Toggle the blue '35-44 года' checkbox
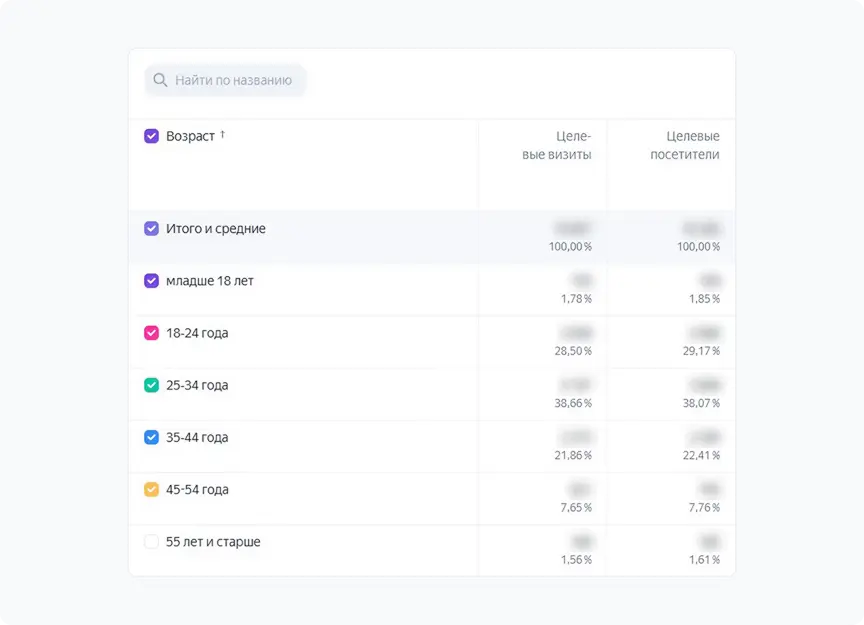This screenshot has width=864, height=625. [151, 437]
